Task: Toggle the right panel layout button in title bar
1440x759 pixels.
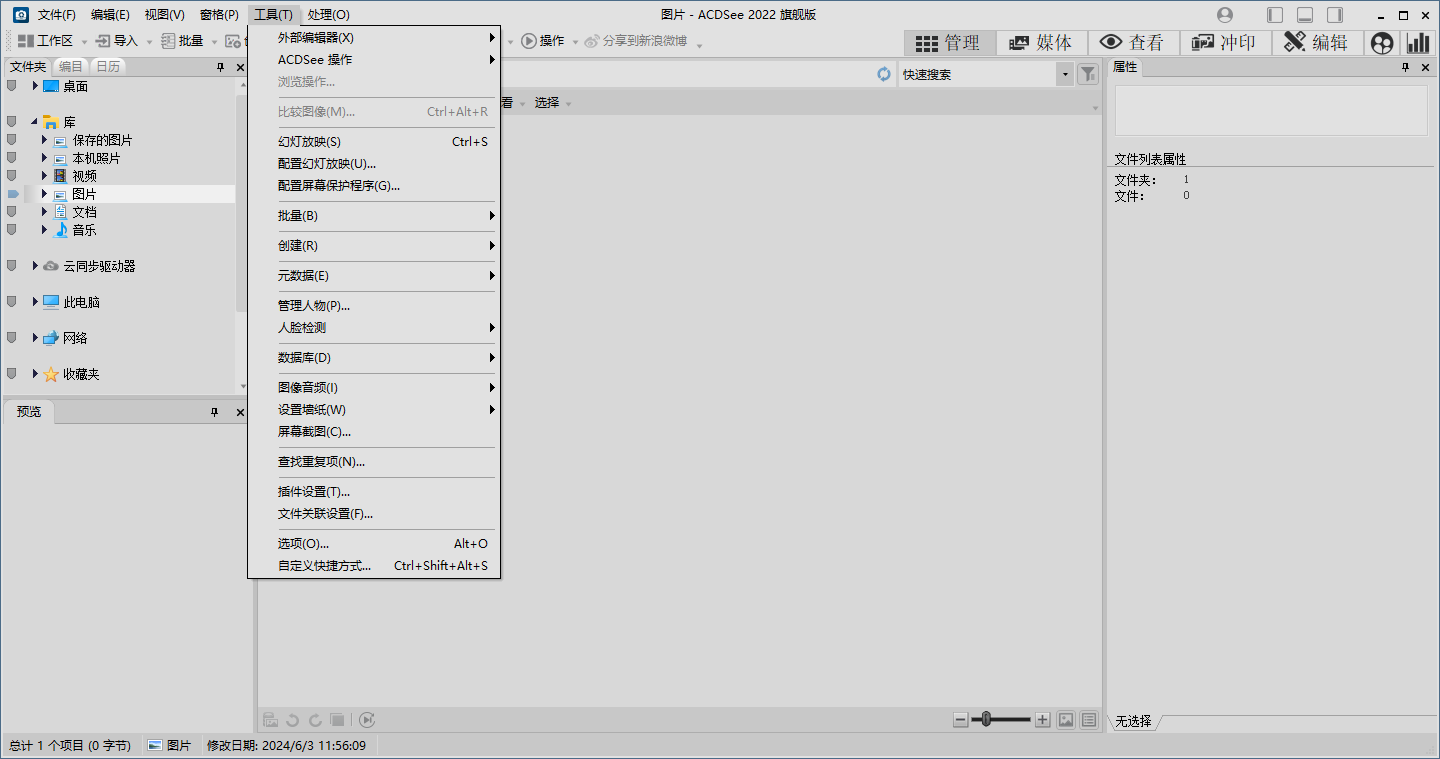Action: tap(1334, 15)
